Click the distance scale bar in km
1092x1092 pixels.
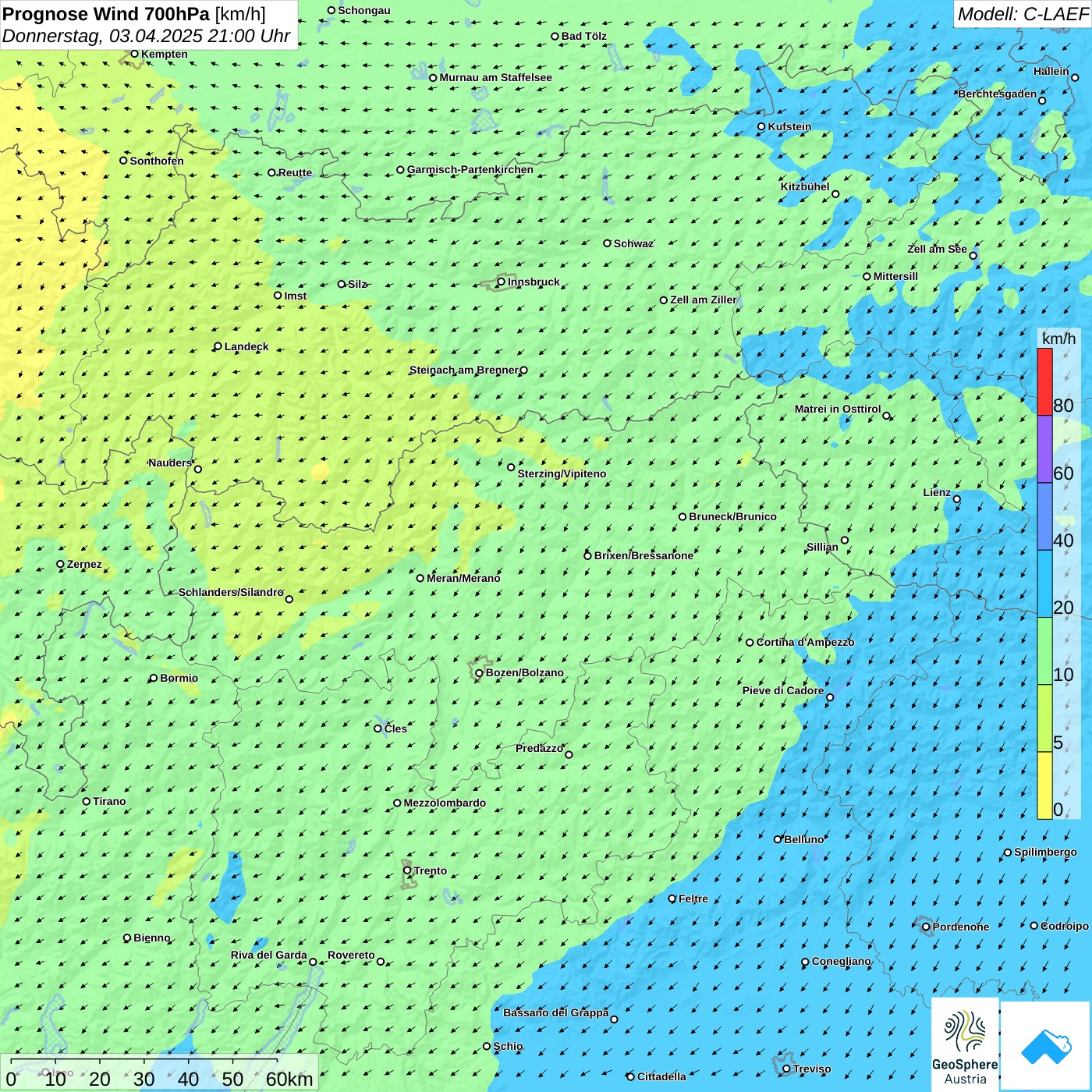coord(159,1073)
